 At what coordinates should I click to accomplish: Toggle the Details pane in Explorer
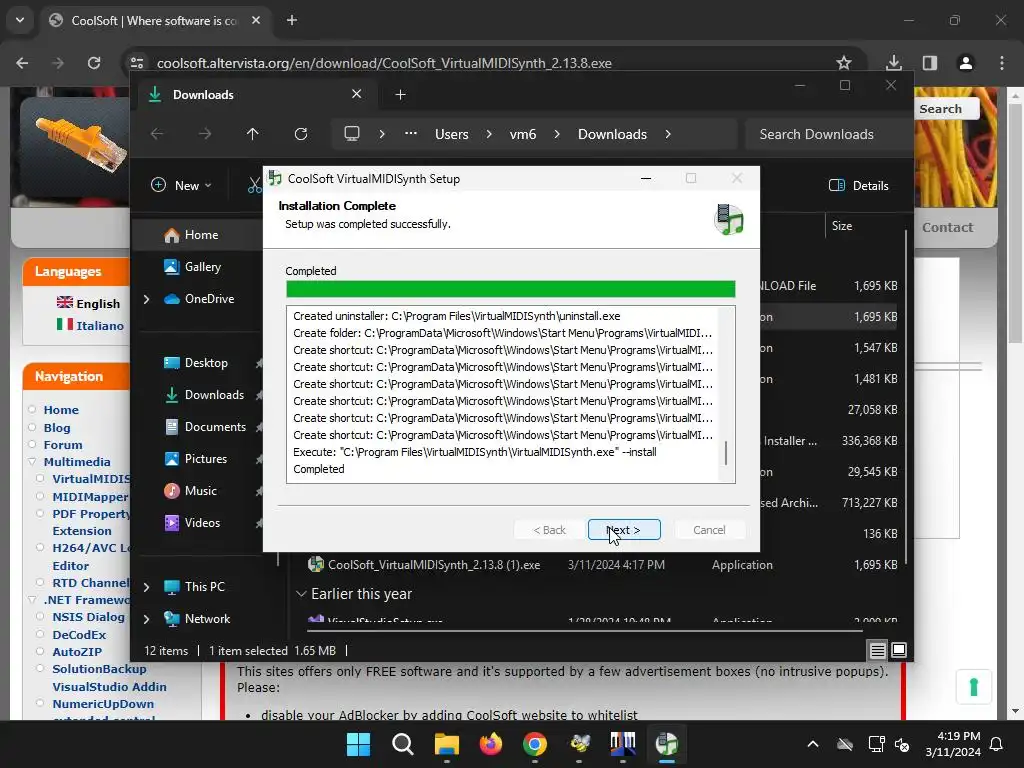tap(858, 185)
